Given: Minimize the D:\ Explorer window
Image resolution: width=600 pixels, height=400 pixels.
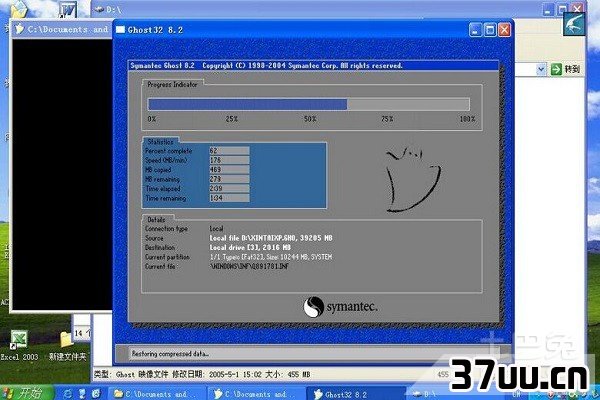Looking at the screenshot, I should (549, 9).
